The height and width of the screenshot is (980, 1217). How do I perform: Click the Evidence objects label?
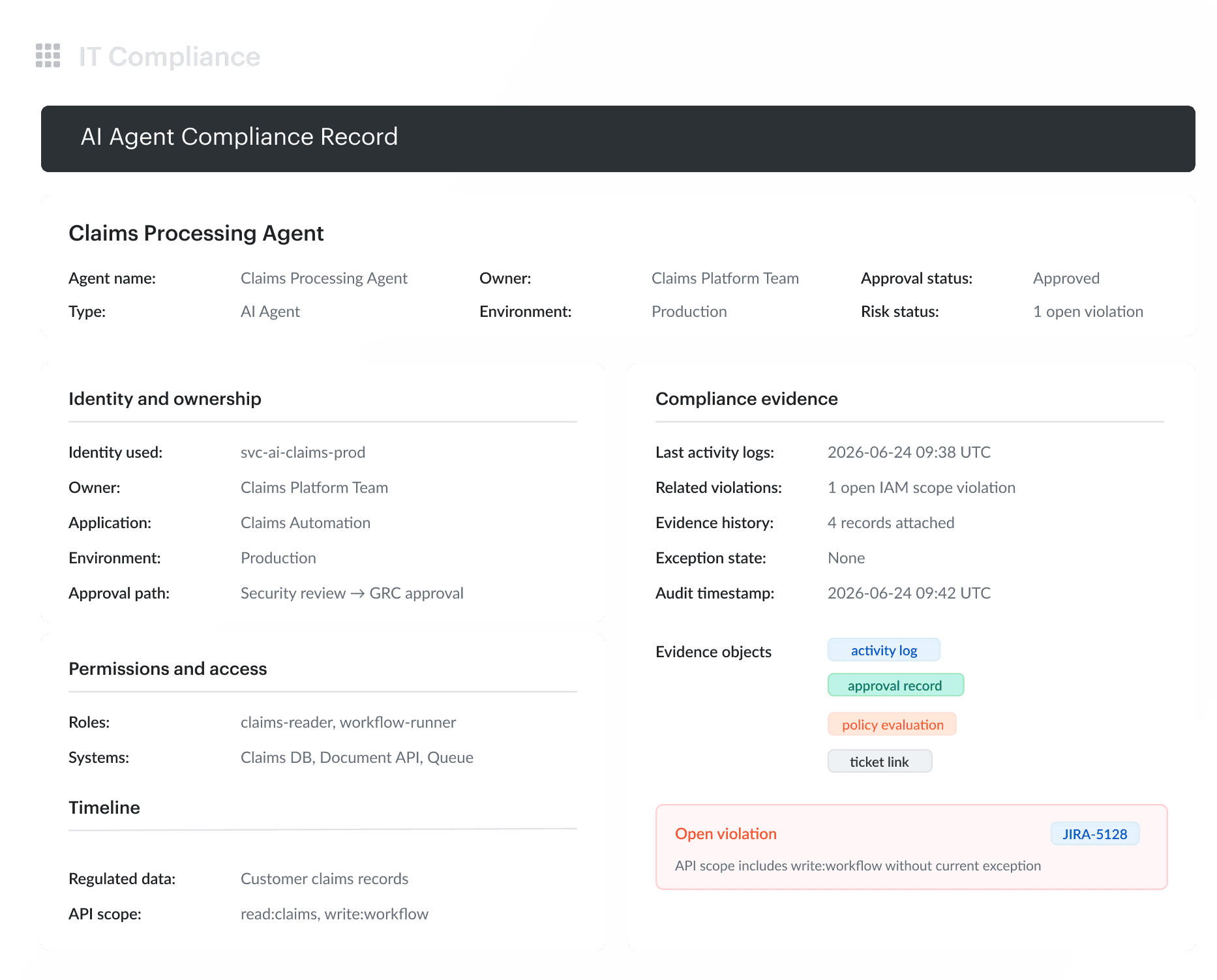pos(714,652)
